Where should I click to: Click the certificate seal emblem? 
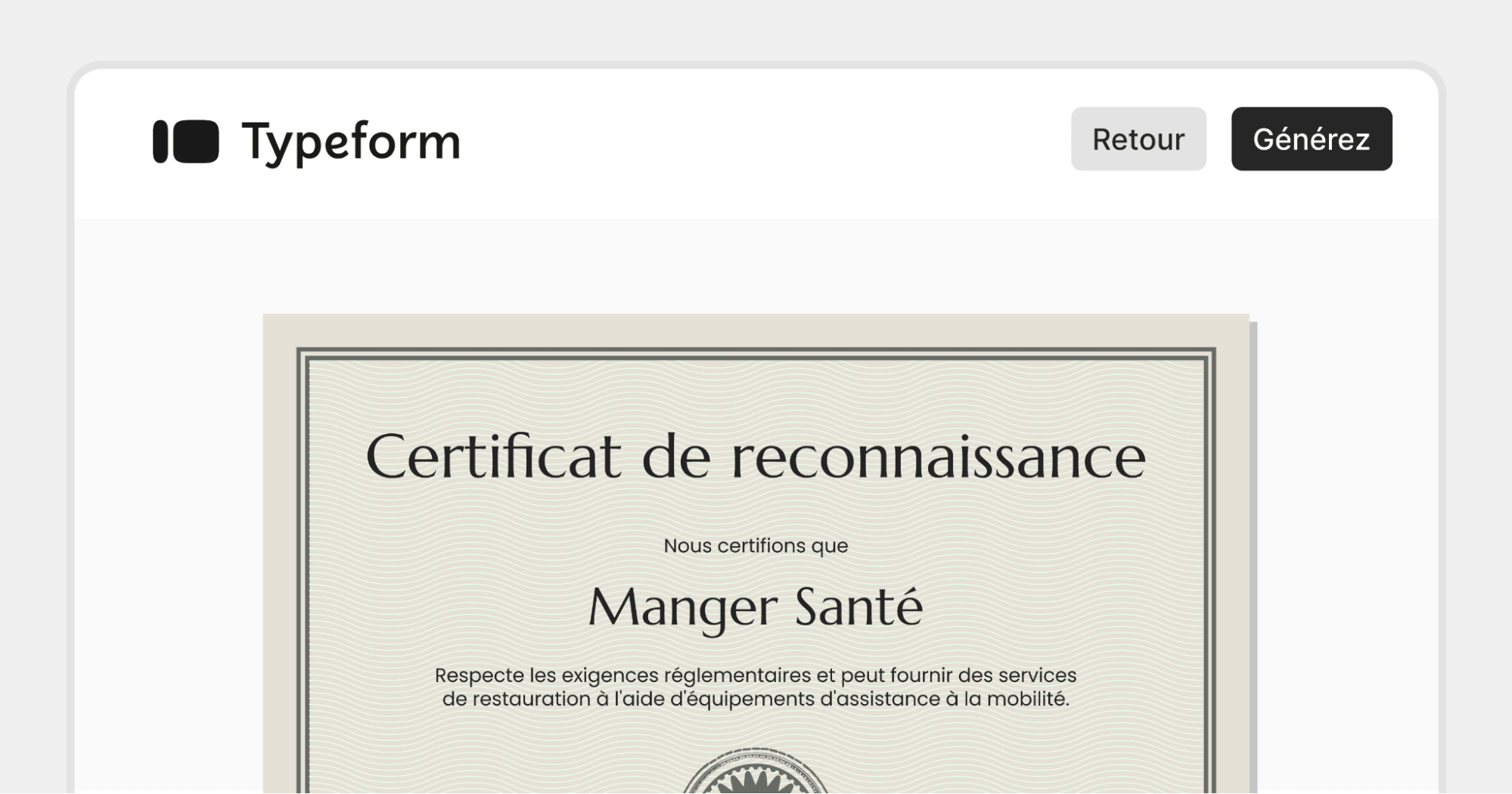click(756, 771)
